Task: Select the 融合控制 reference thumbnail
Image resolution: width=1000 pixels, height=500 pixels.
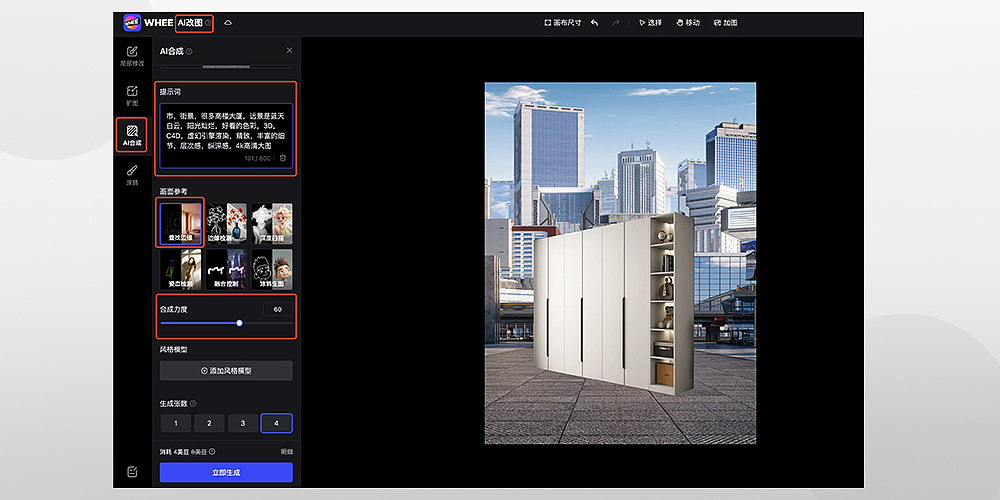Action: (226, 269)
